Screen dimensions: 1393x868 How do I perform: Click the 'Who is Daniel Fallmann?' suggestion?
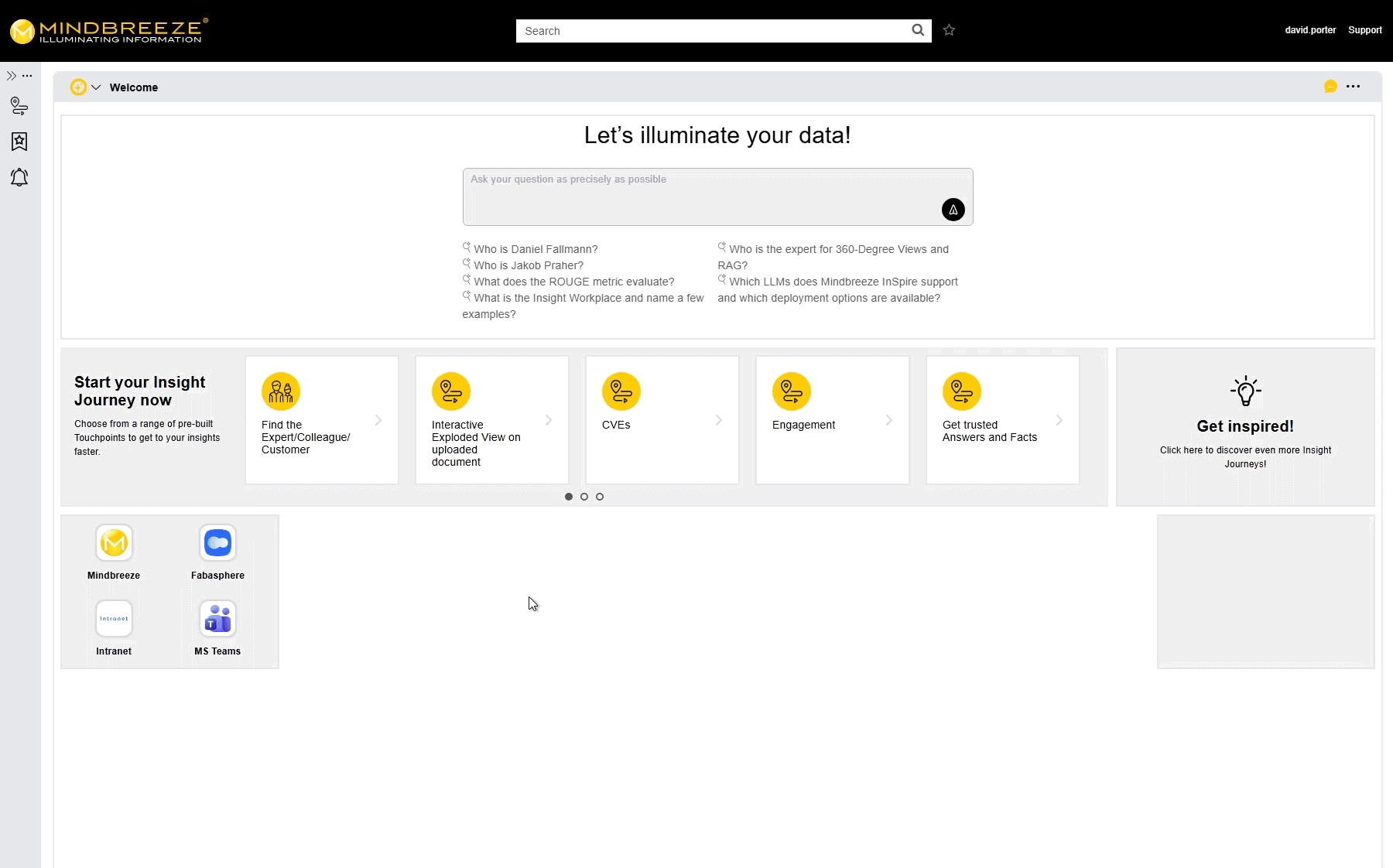tap(536, 249)
